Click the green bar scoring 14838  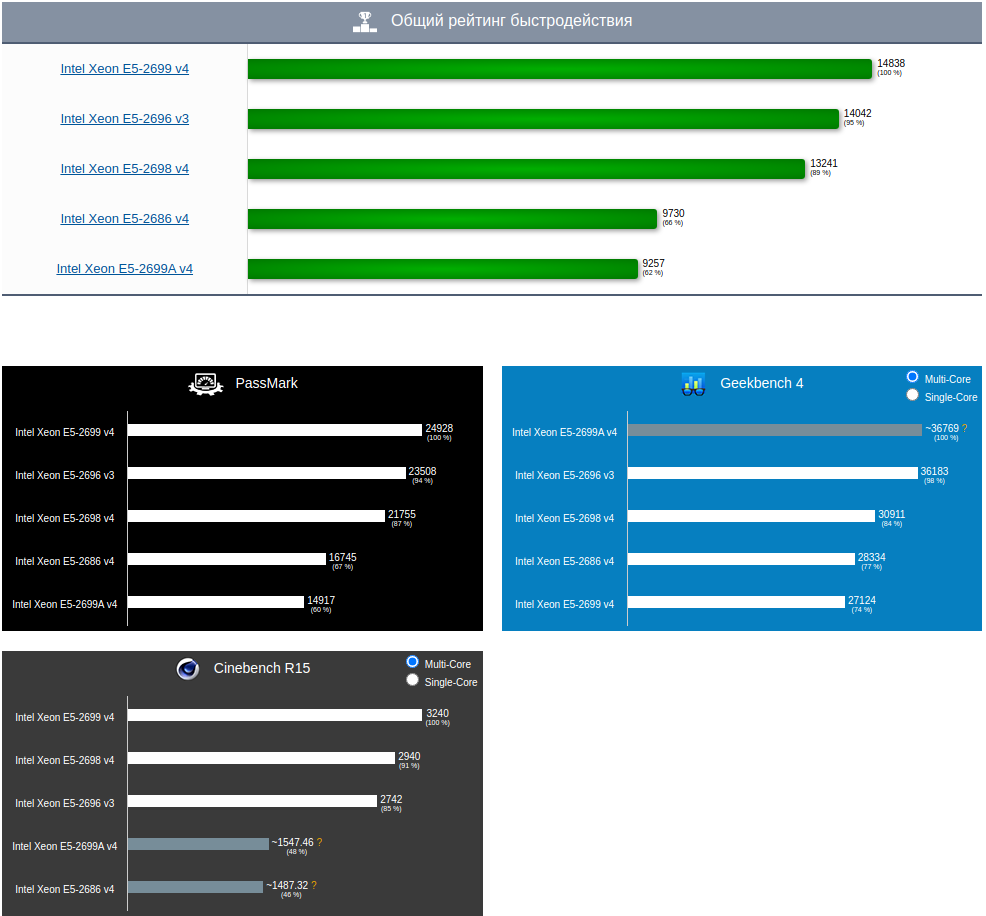coord(560,69)
